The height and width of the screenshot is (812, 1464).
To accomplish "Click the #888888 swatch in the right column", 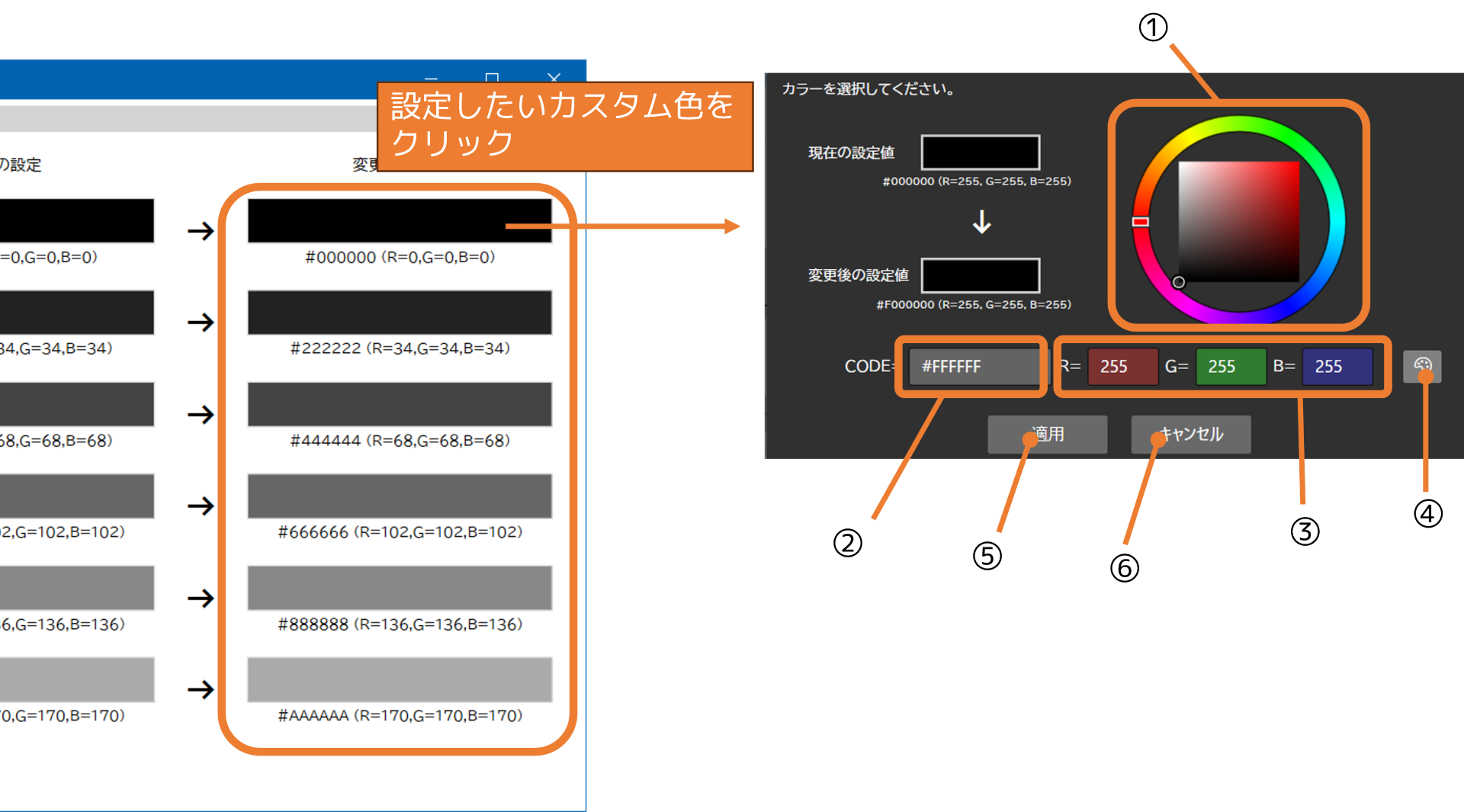I will coord(399,588).
